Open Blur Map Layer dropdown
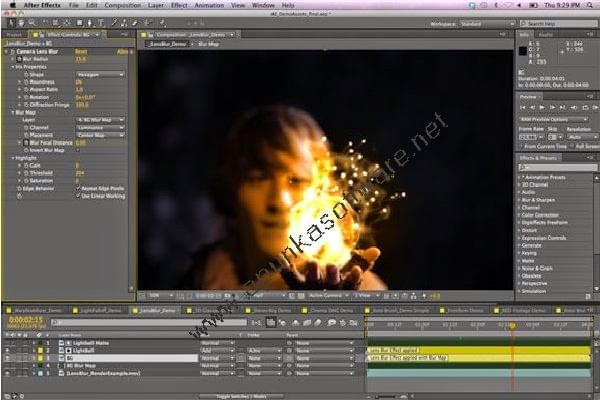The height and width of the screenshot is (400, 600). [100, 120]
